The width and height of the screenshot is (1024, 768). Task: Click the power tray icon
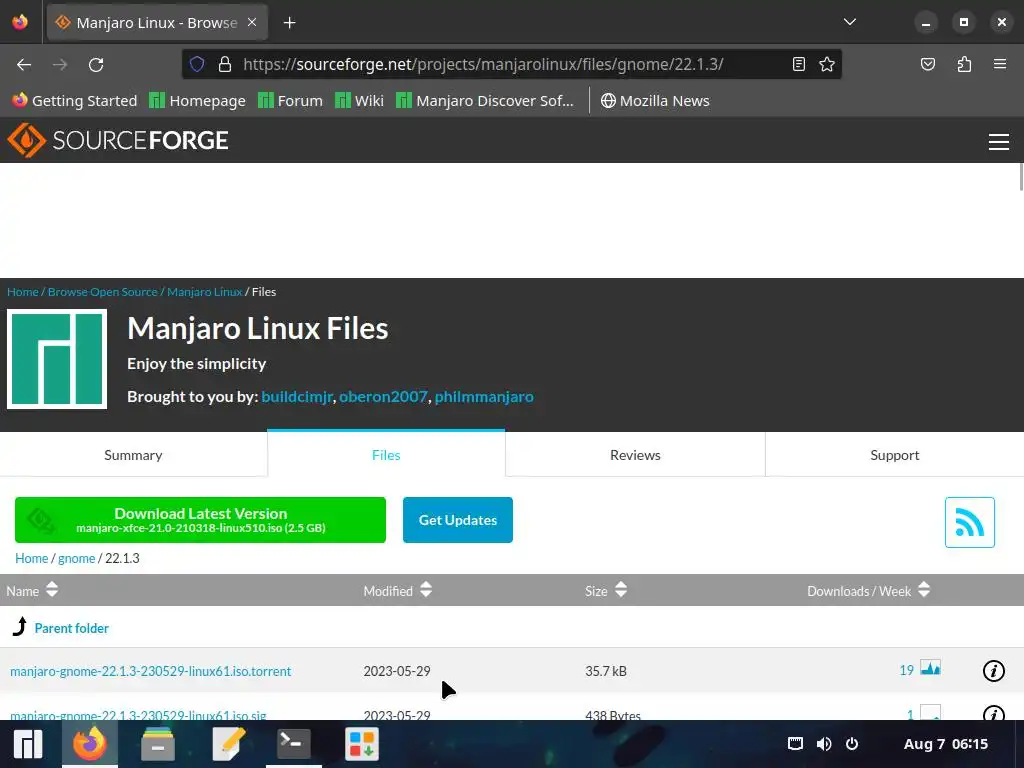852,744
